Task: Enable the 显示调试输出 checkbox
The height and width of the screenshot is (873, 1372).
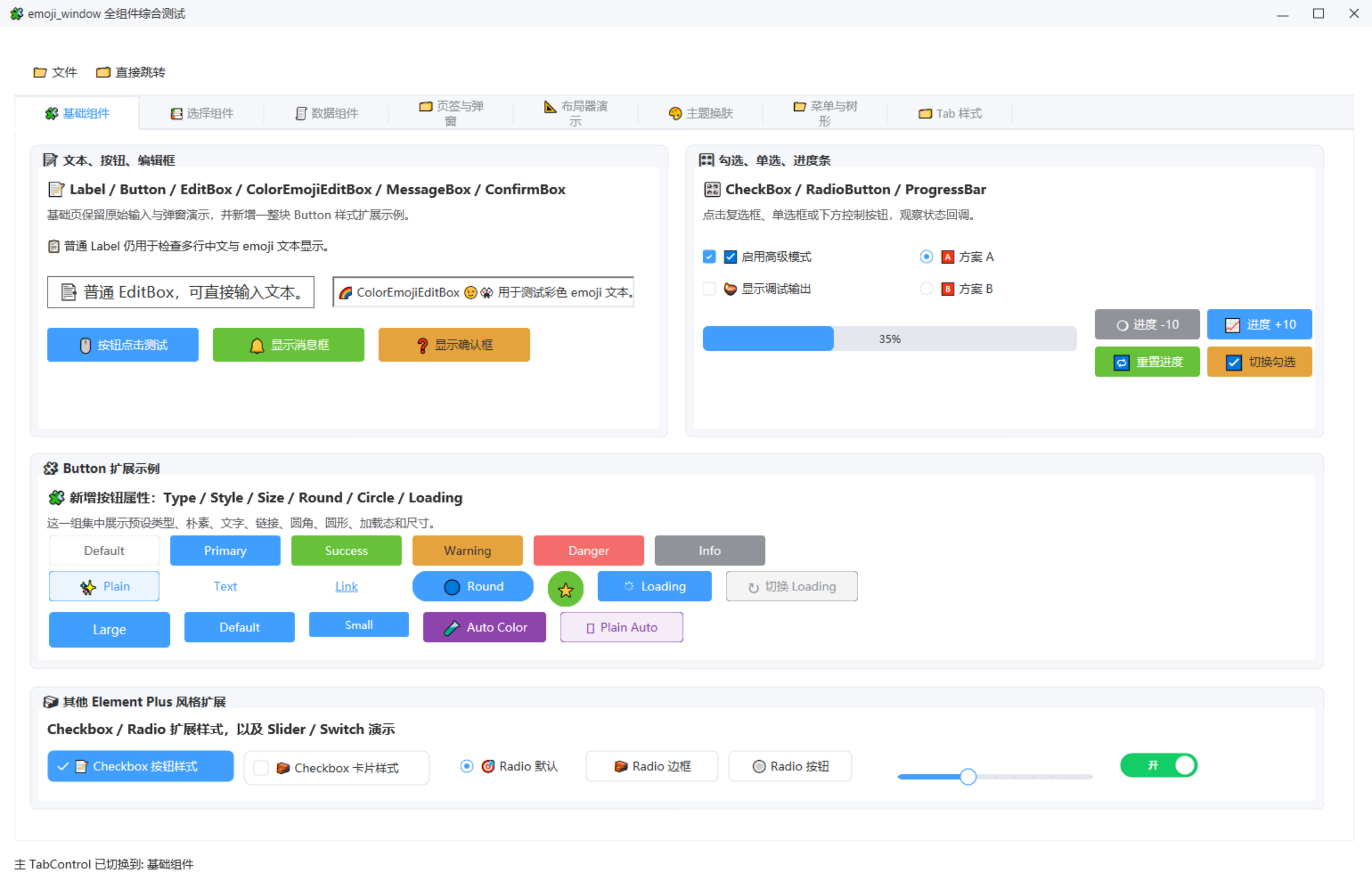Action: [709, 289]
